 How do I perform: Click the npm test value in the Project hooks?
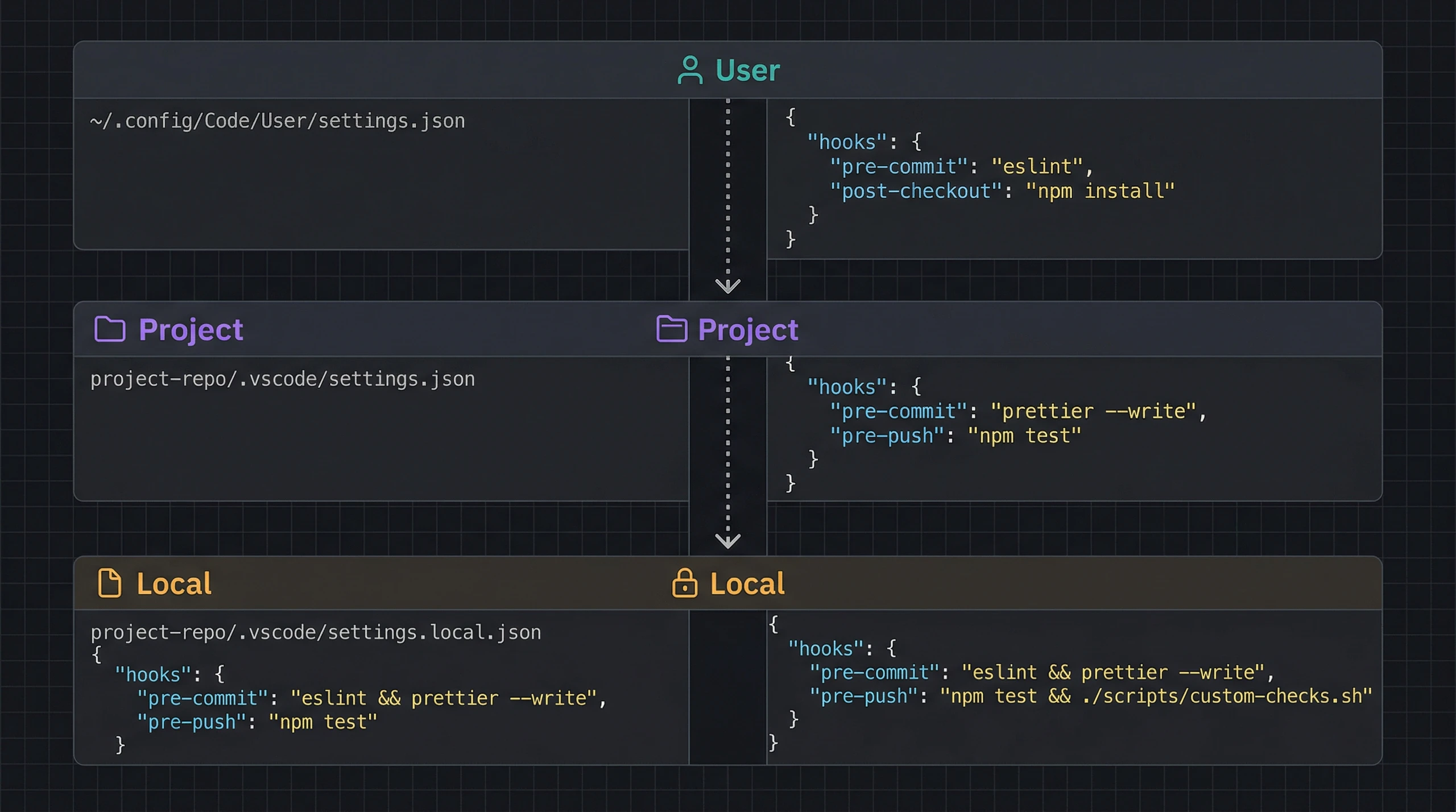click(x=1025, y=436)
